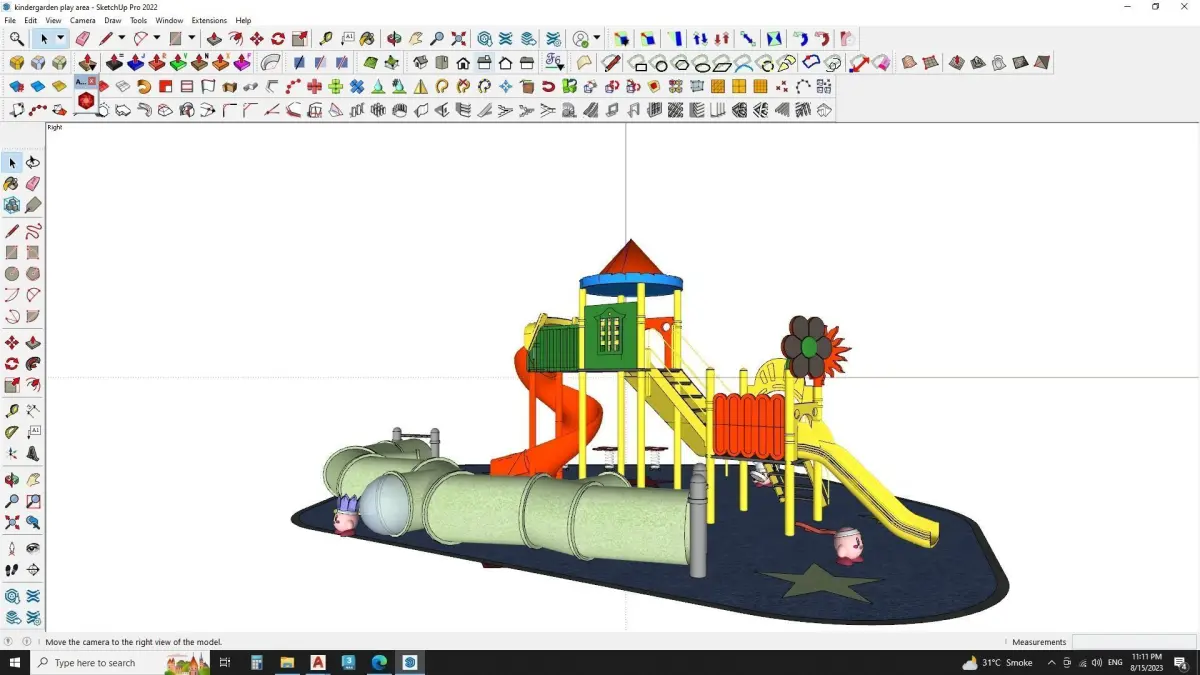Activate the Walk footprints tool

[12, 569]
